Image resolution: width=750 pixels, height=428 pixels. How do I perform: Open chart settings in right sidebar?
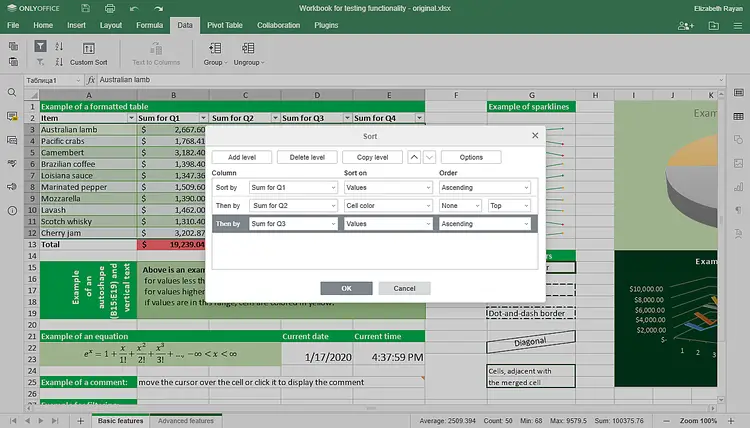click(x=739, y=187)
